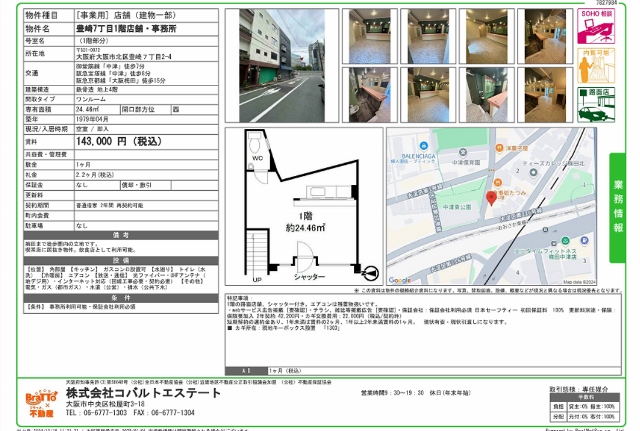Image resolution: width=640 pixels, height=431 pixels.
Task: Click the 営業時間 9:30～19:30 text
Action: 393,393
